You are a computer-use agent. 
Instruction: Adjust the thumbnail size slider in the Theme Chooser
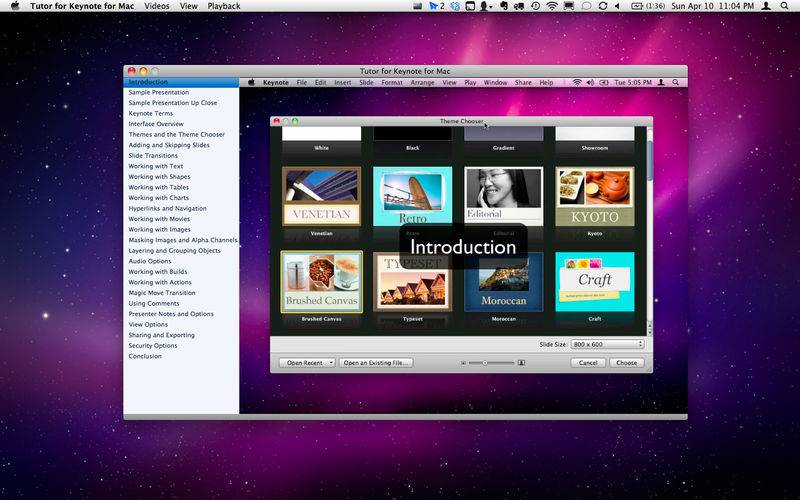tap(491, 363)
